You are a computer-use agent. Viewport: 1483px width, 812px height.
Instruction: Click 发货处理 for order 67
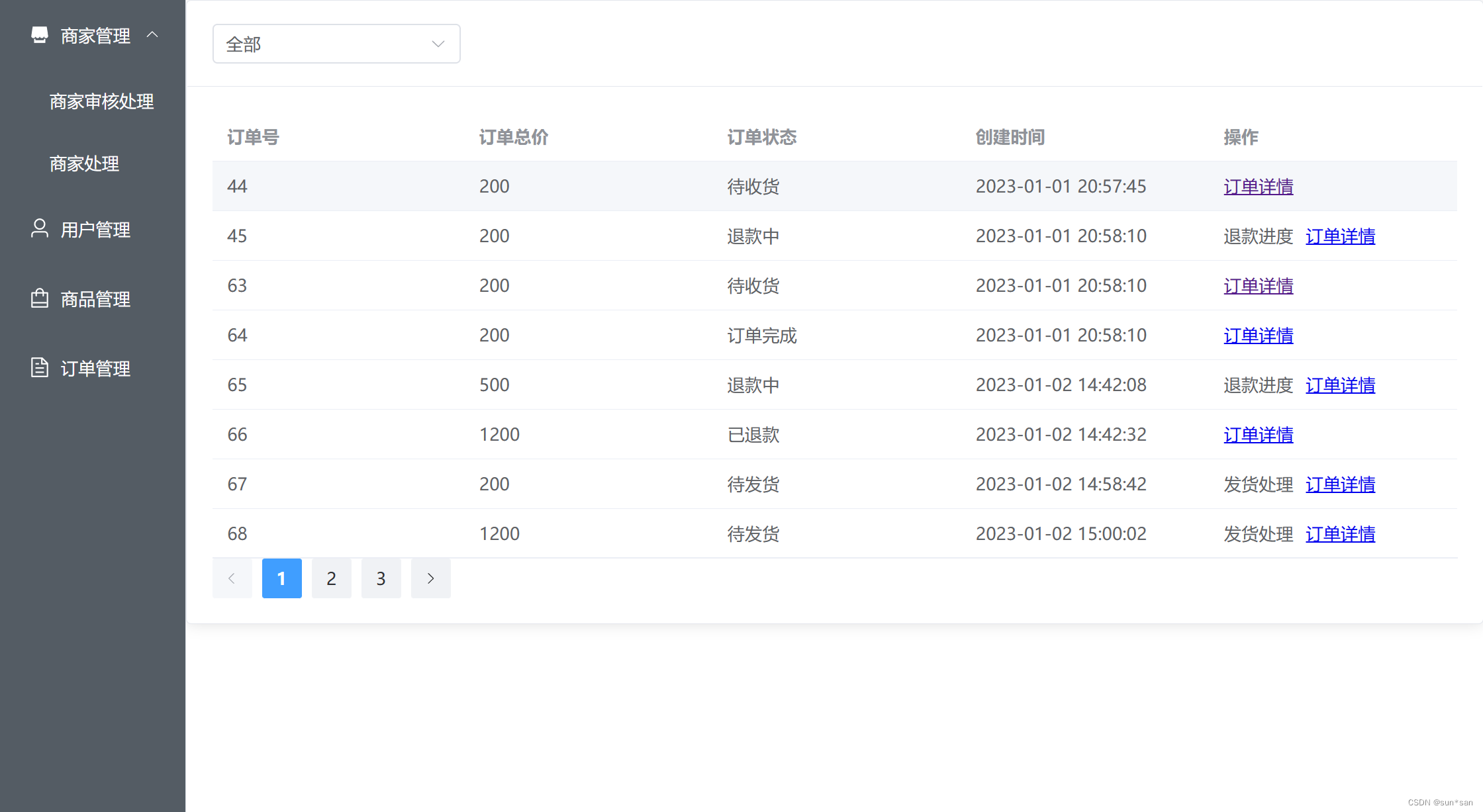pyautogui.click(x=1258, y=484)
